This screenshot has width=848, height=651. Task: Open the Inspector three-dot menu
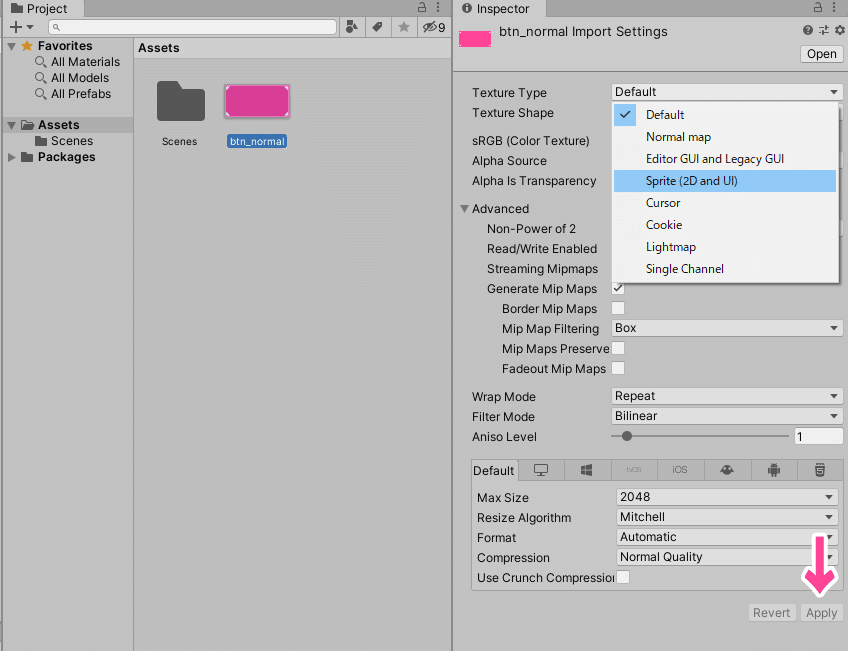[x=834, y=8]
